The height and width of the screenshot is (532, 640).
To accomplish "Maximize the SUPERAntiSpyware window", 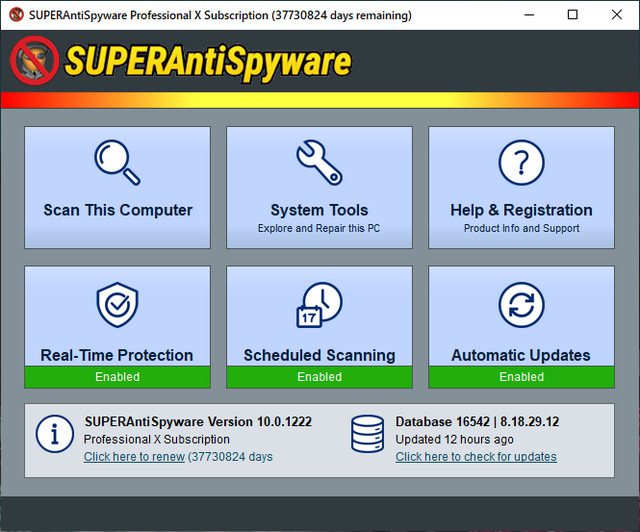I will (x=573, y=15).
